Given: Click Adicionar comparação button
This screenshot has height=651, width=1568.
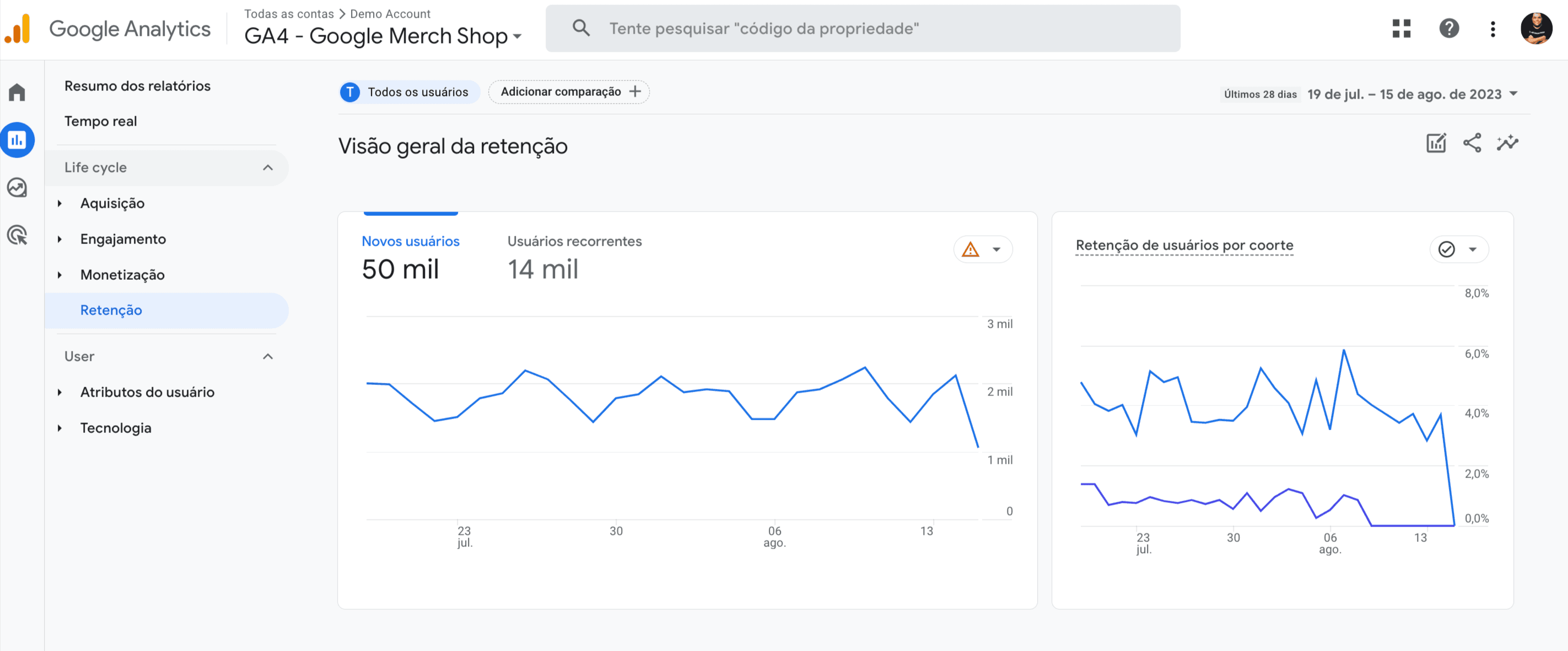Looking at the screenshot, I should [x=569, y=92].
